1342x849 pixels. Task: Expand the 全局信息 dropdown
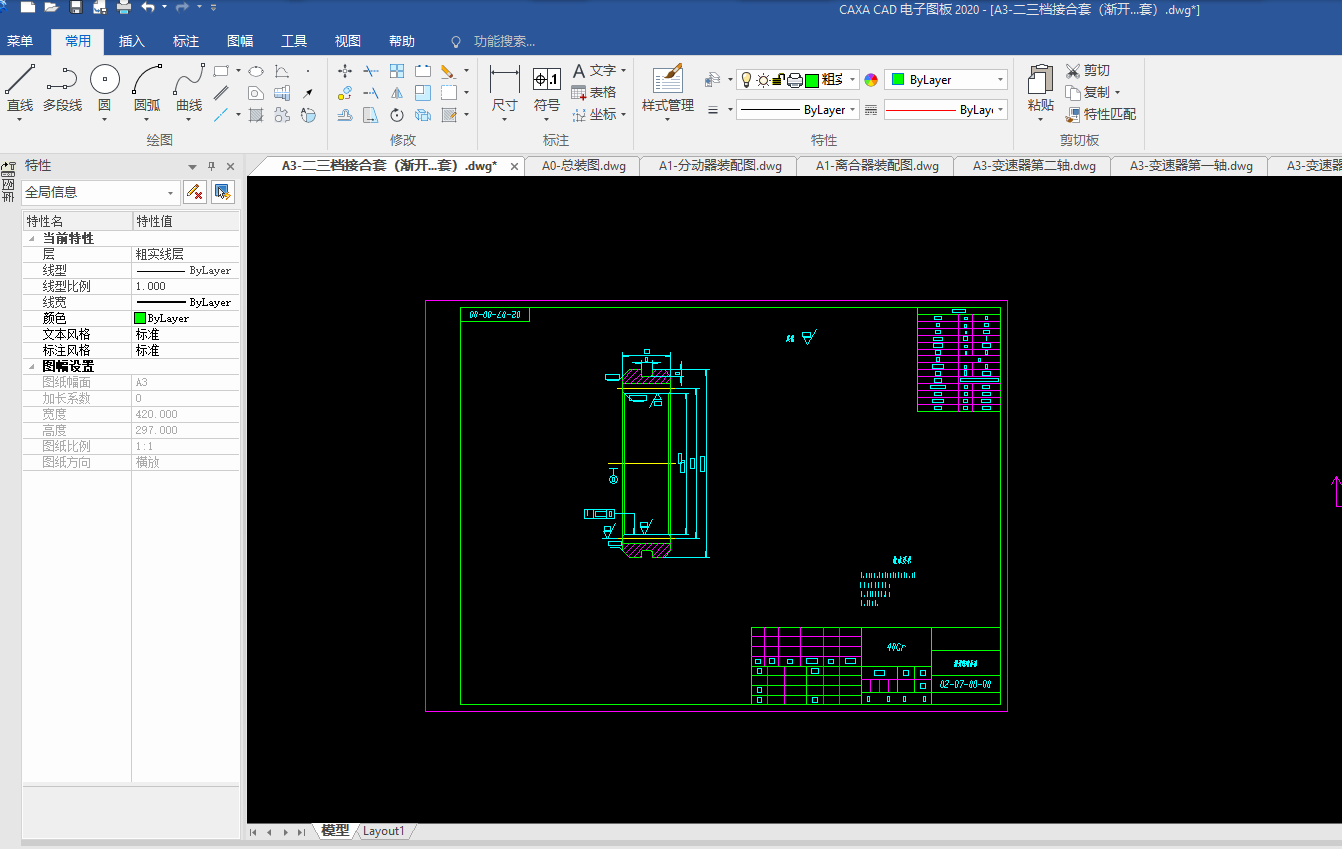[171, 193]
